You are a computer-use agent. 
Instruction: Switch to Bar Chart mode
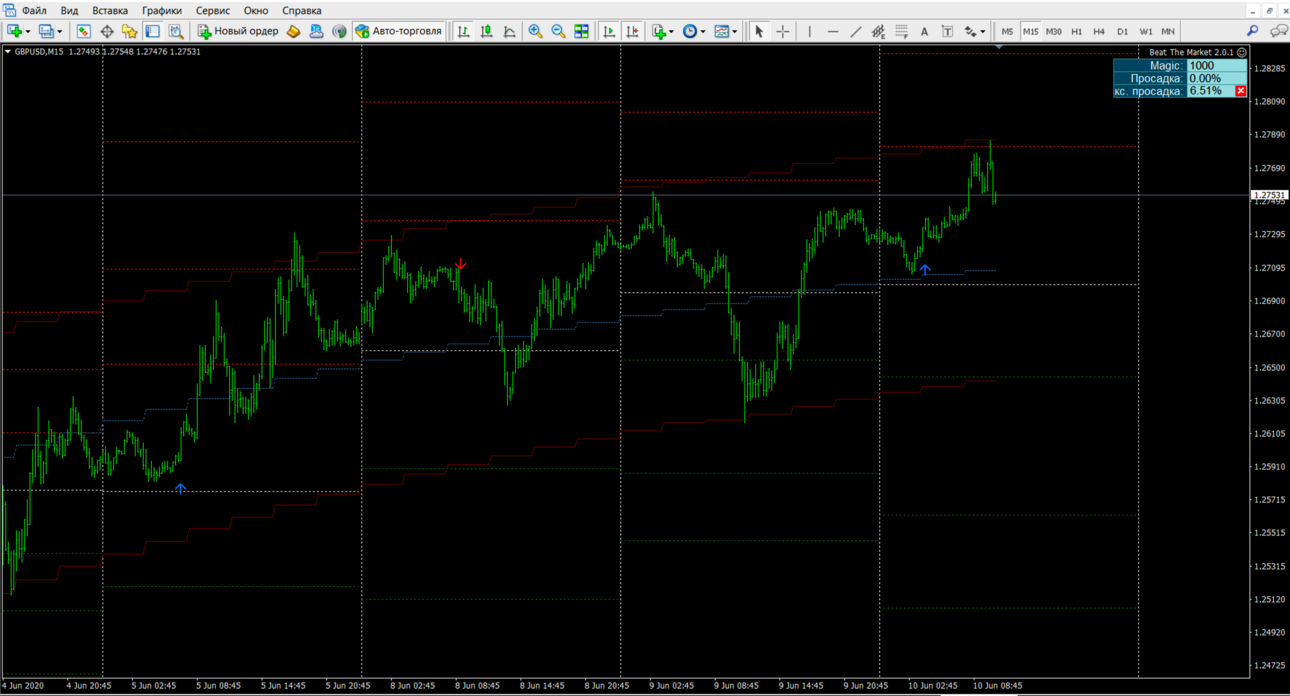(x=464, y=31)
